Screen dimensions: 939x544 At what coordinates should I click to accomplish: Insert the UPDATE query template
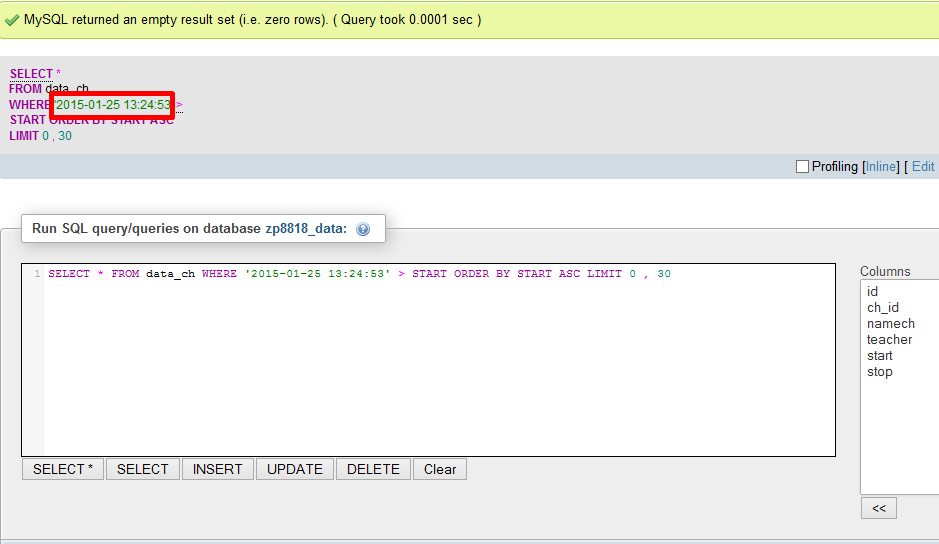(x=295, y=469)
